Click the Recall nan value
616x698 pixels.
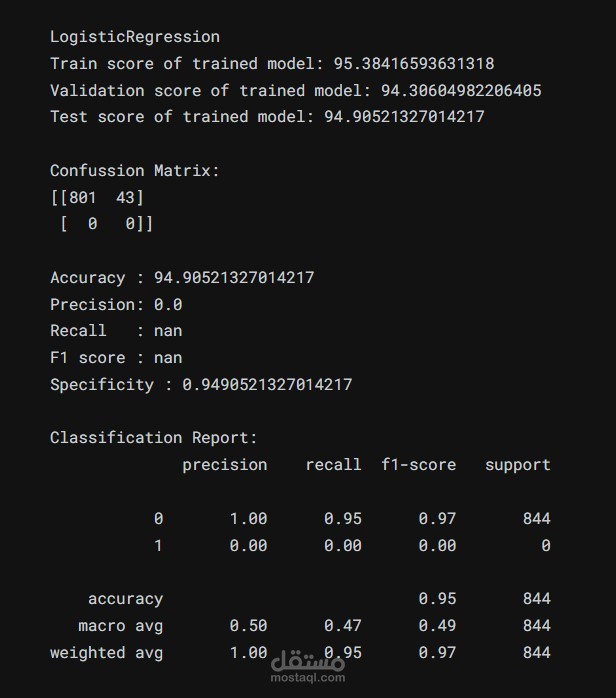click(168, 331)
